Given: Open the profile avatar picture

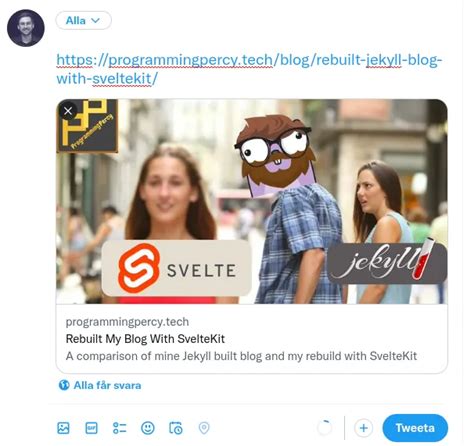Looking at the screenshot, I should click(26, 28).
